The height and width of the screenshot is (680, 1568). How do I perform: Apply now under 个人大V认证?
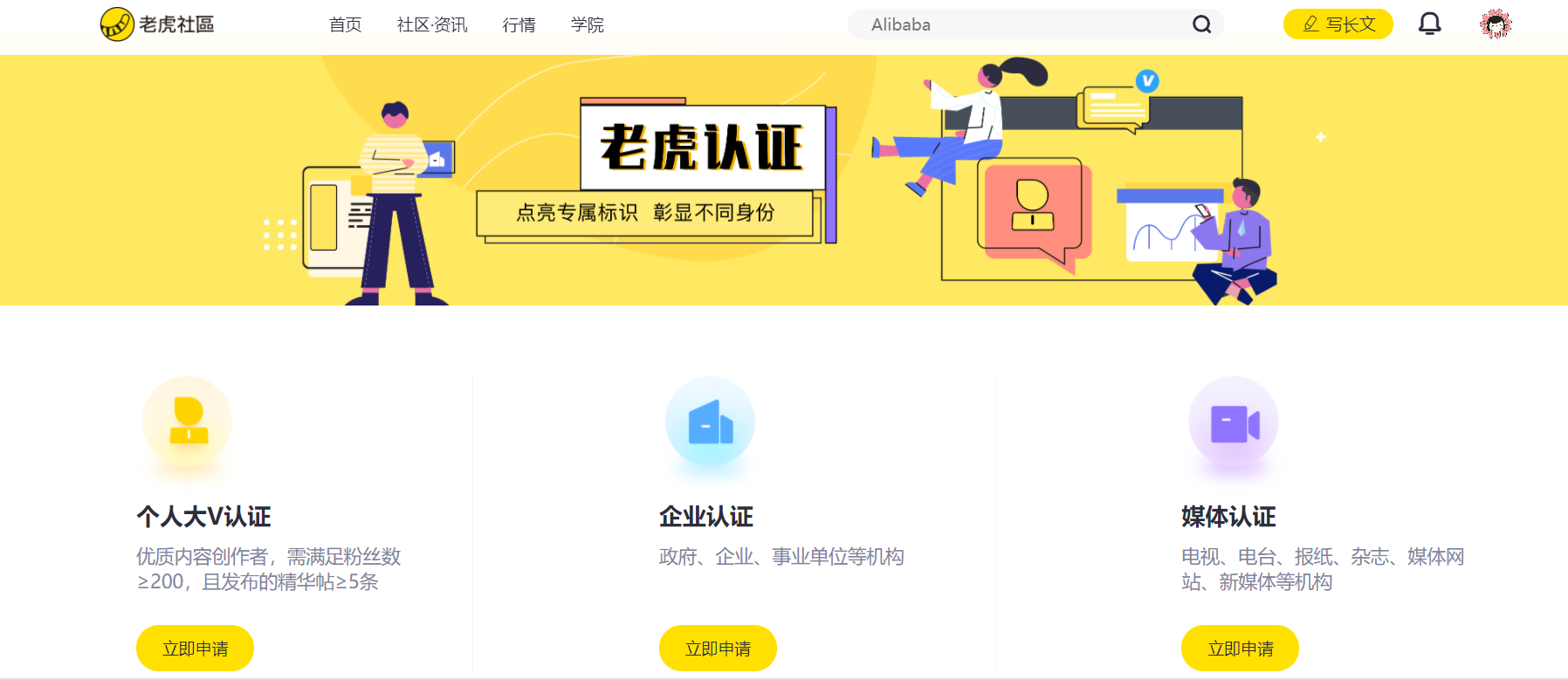(x=195, y=649)
